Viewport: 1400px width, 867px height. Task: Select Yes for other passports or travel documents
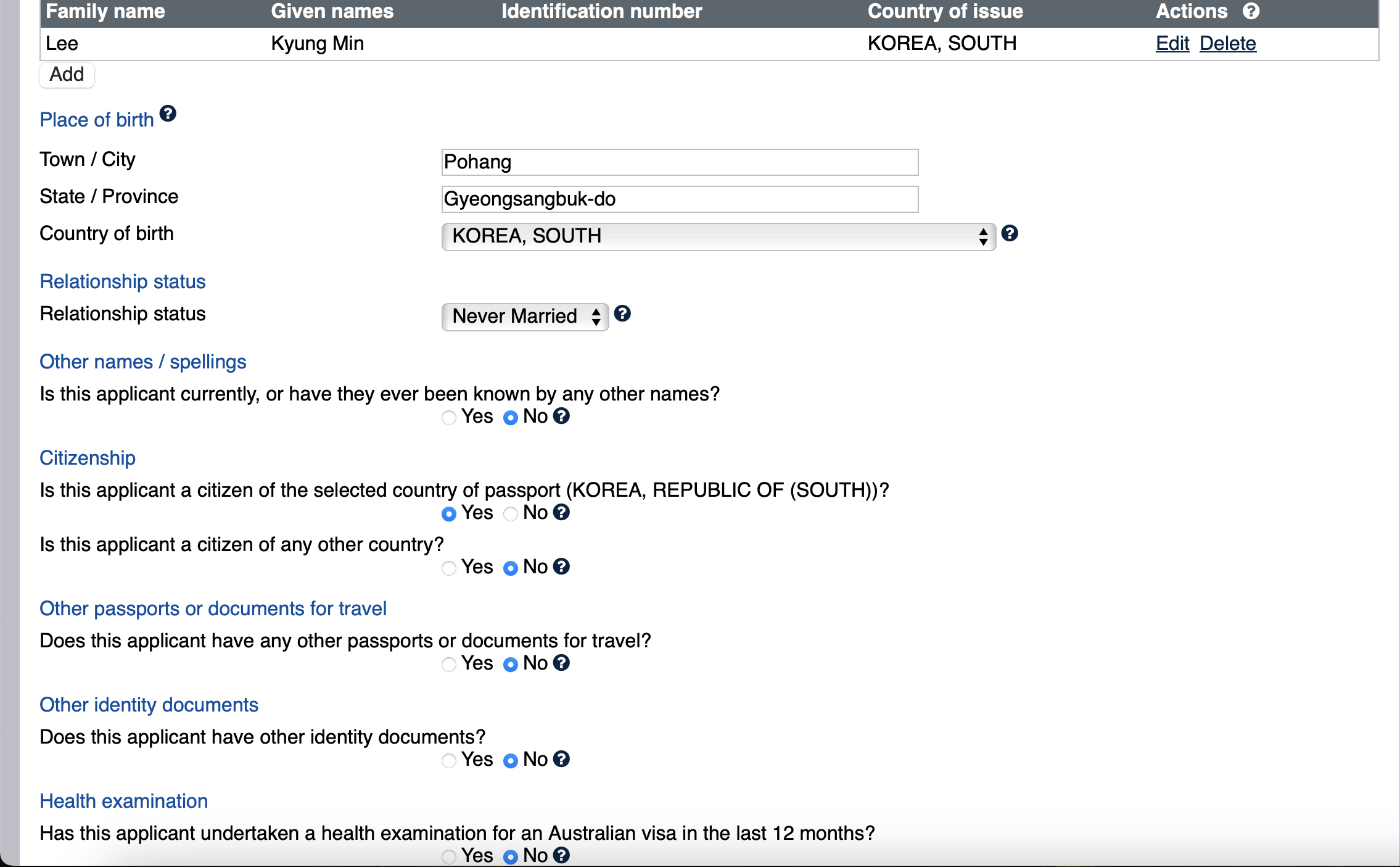tap(449, 665)
